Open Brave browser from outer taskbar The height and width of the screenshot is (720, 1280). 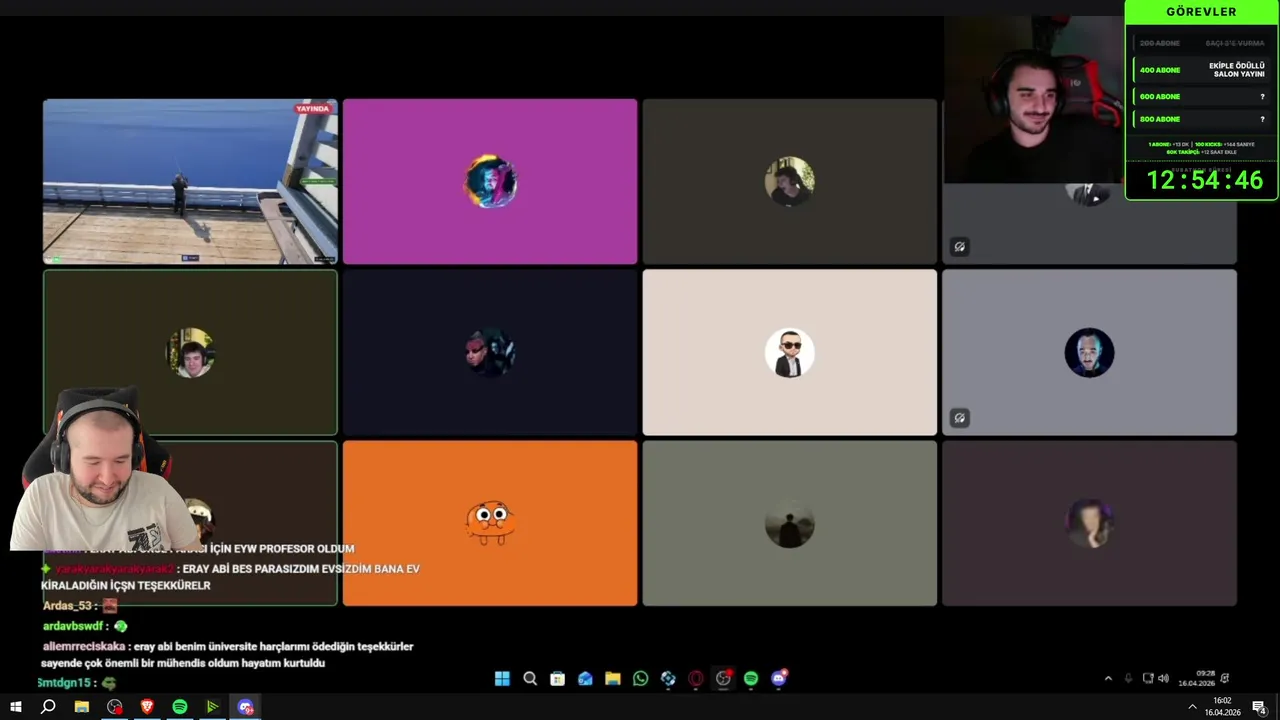coord(147,707)
